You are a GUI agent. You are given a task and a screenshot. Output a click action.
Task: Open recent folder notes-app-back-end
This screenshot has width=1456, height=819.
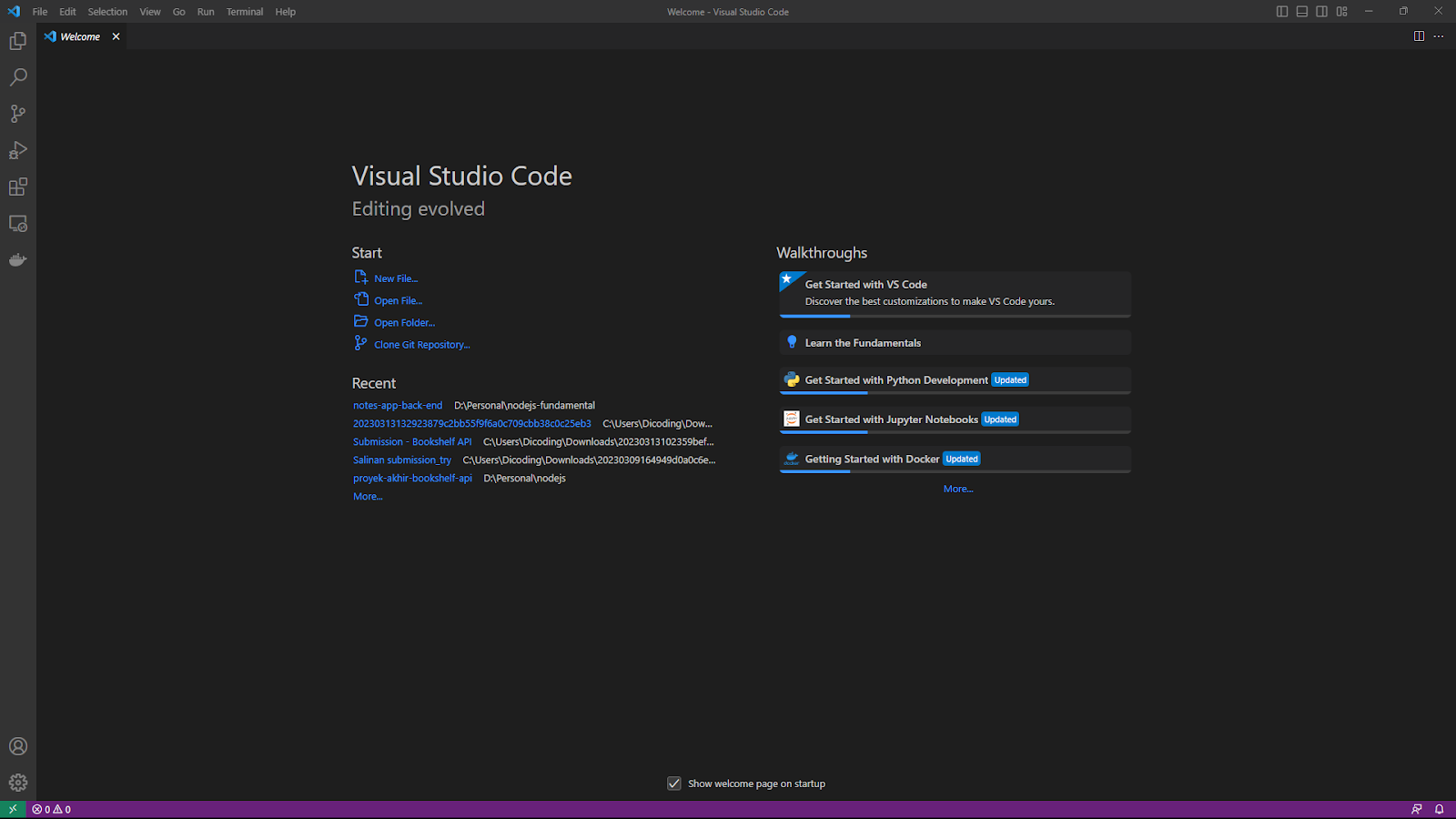398,406
